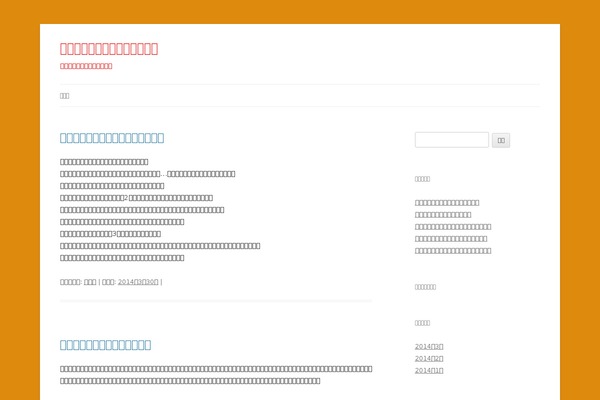Image resolution: width=600 pixels, height=400 pixels.
Task: Open the 2014 March archive link
Action: [429, 346]
